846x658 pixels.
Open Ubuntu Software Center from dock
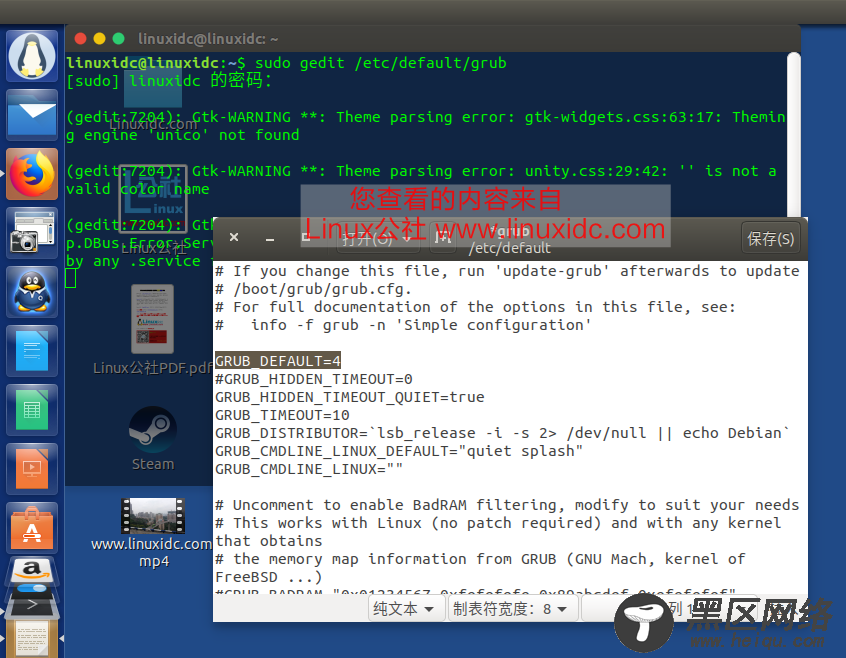tap(32, 528)
